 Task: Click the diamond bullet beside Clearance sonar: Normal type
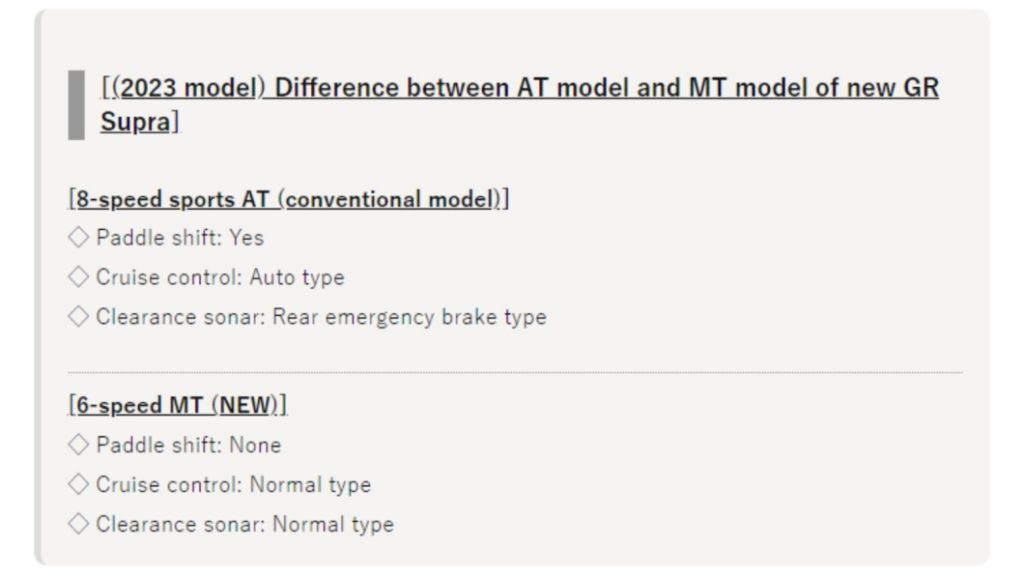78,524
